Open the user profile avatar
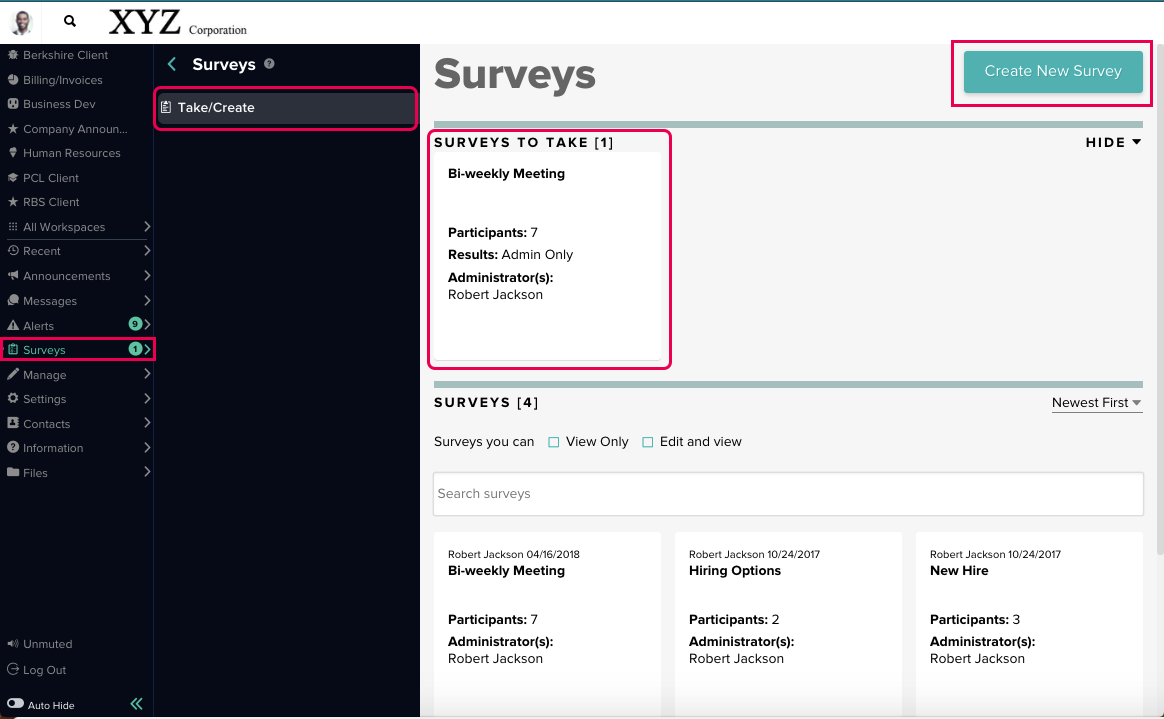This screenshot has width=1164, height=719. (22, 22)
